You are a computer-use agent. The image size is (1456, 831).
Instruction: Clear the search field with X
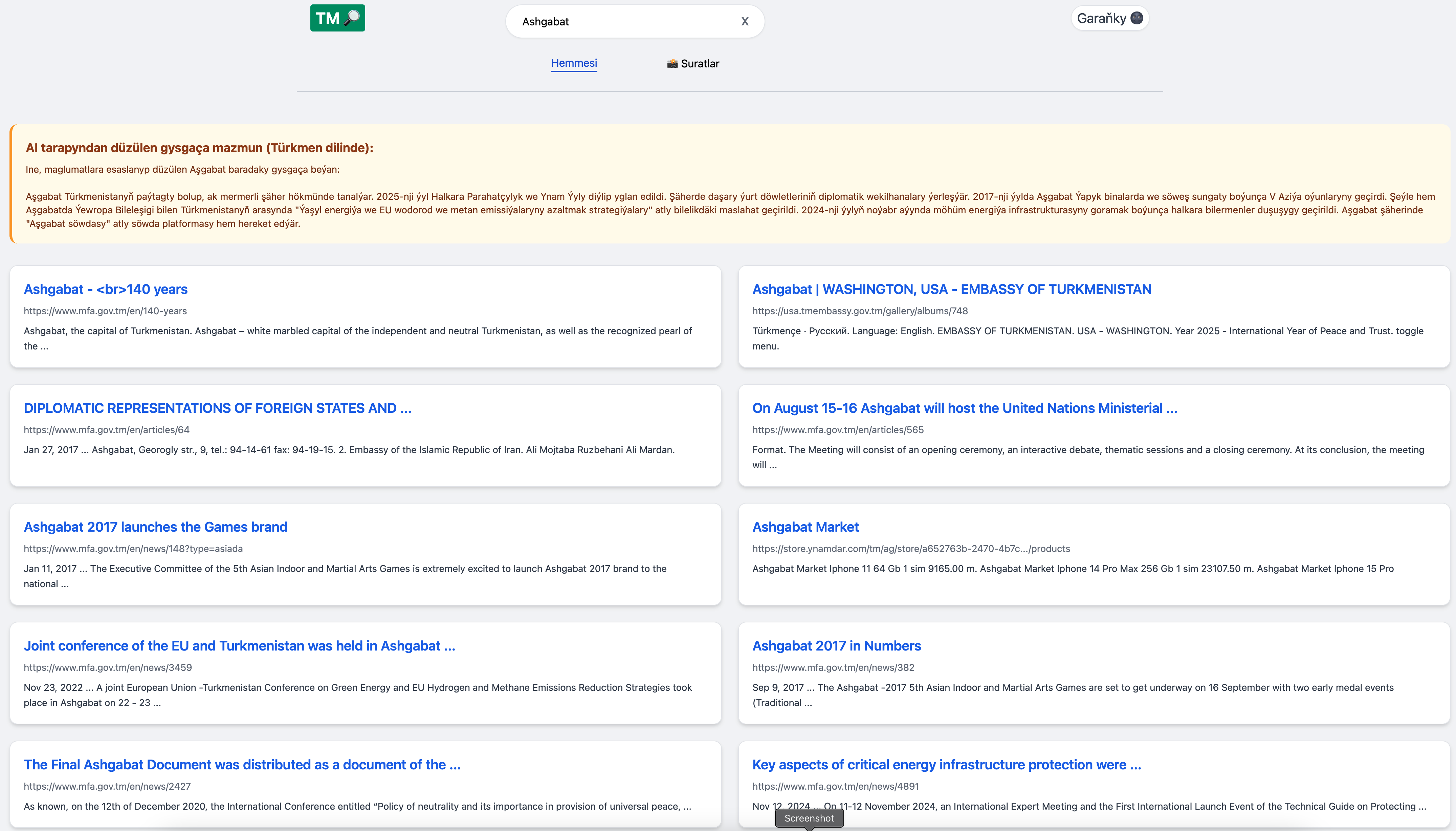pyautogui.click(x=744, y=22)
